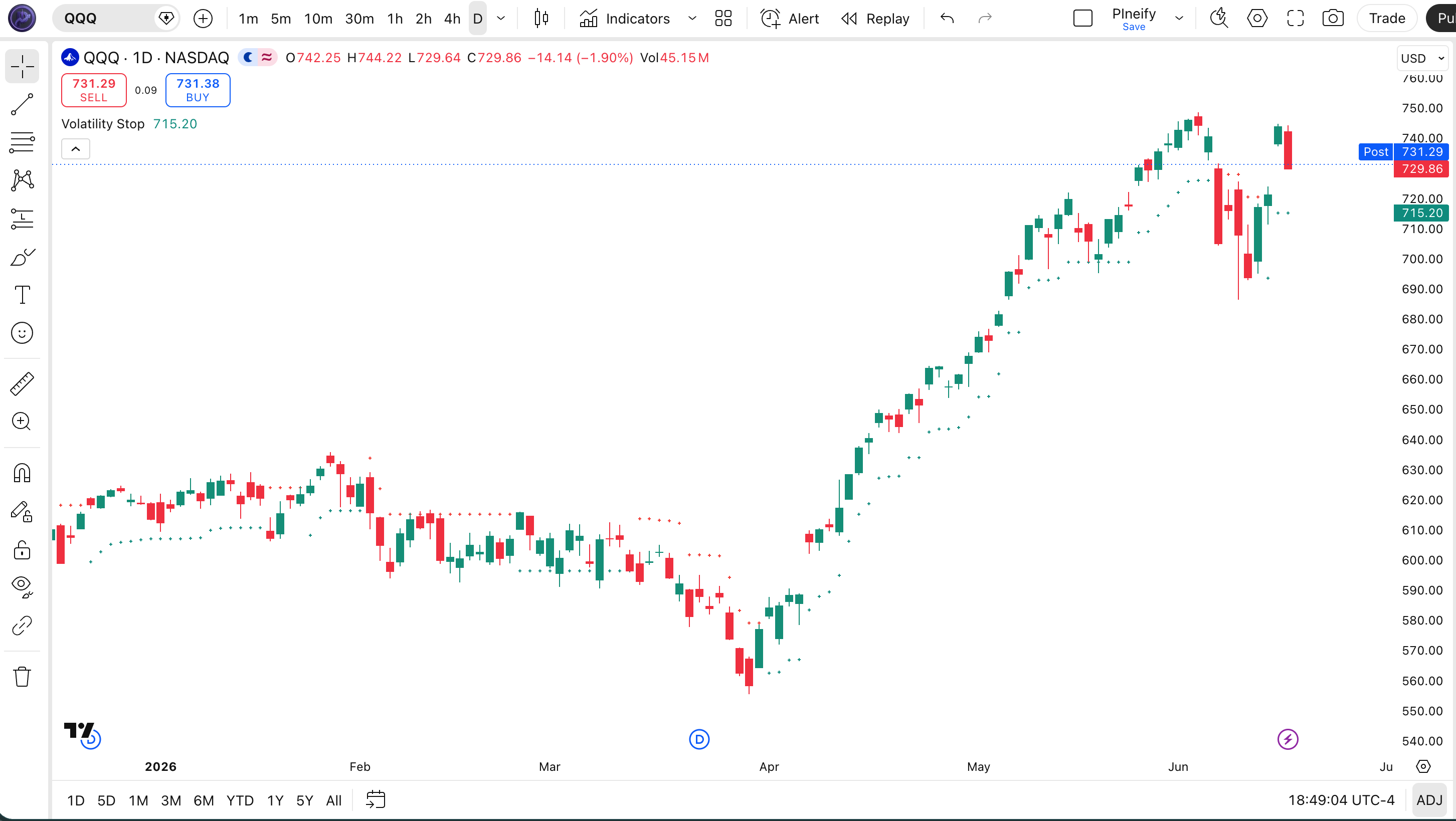Click the earnings lightning marker on timeline
Viewport: 1456px width, 821px height.
click(x=1288, y=739)
